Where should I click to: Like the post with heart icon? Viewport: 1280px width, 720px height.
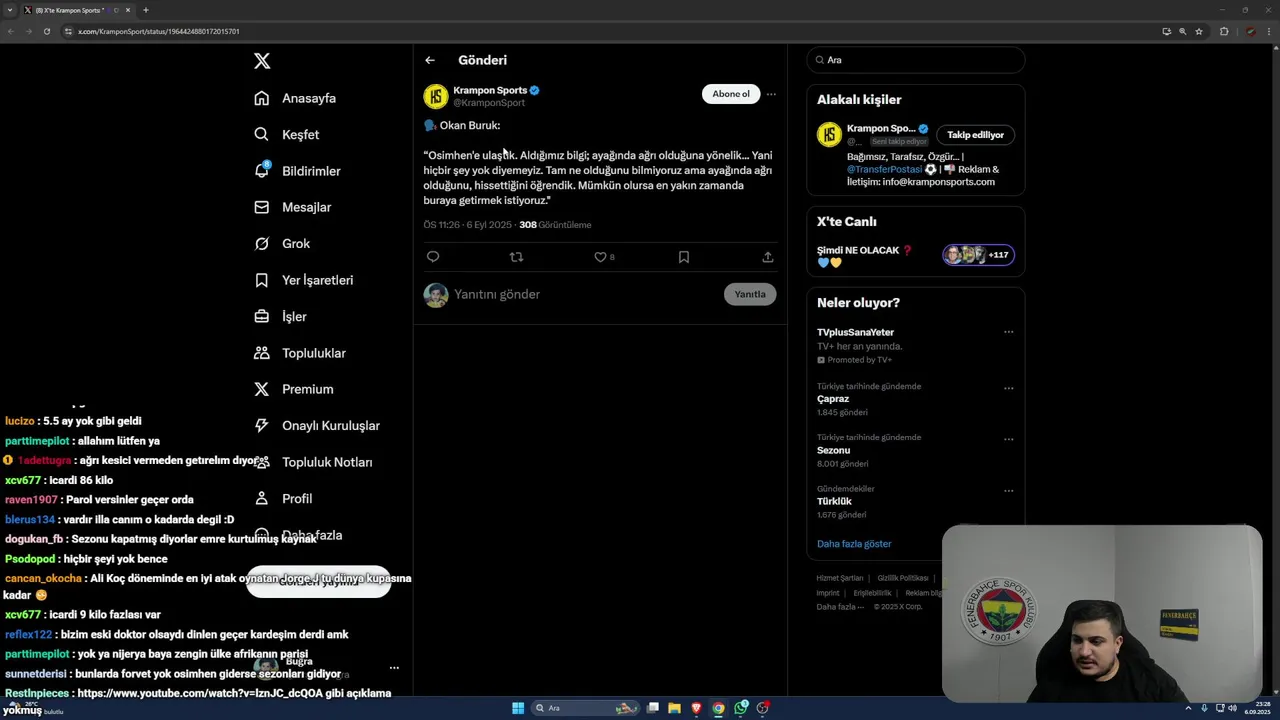coord(600,257)
